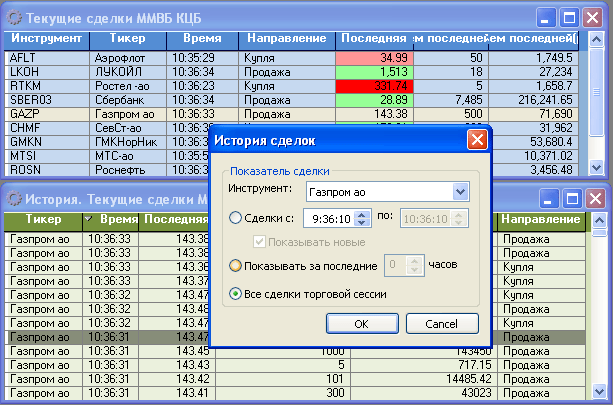The image size is (613, 405).
Task: Click scrollbar thumb in Текущие сделки window
Action: [596, 92]
